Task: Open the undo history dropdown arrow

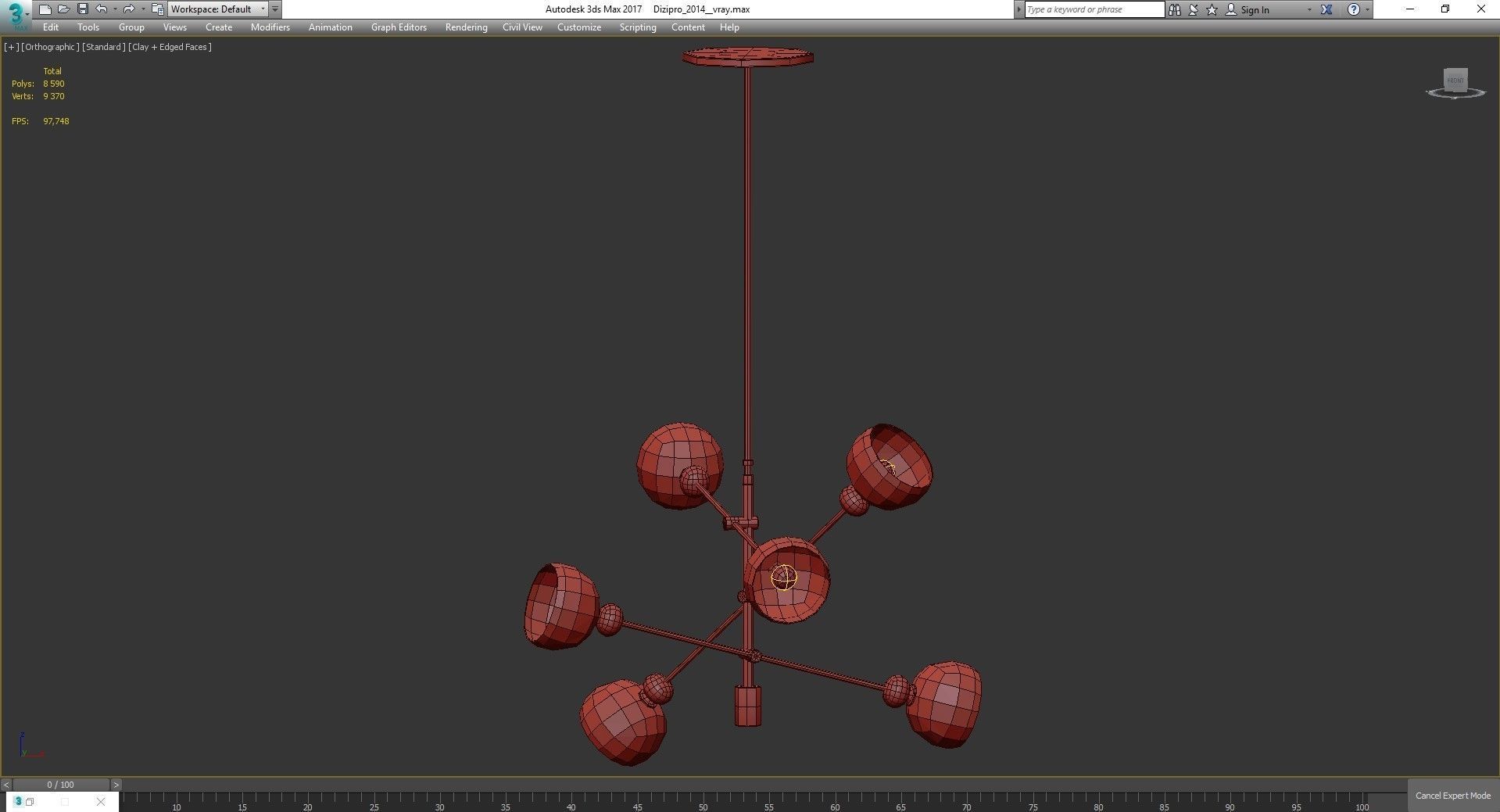Action: click(x=115, y=9)
